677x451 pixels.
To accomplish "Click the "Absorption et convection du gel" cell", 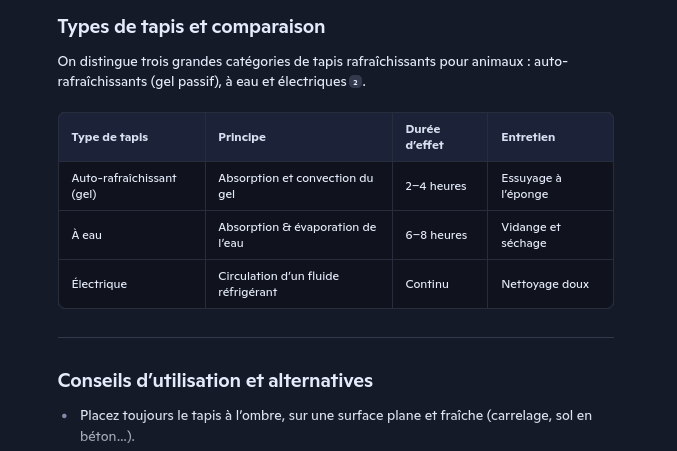I will [x=296, y=186].
